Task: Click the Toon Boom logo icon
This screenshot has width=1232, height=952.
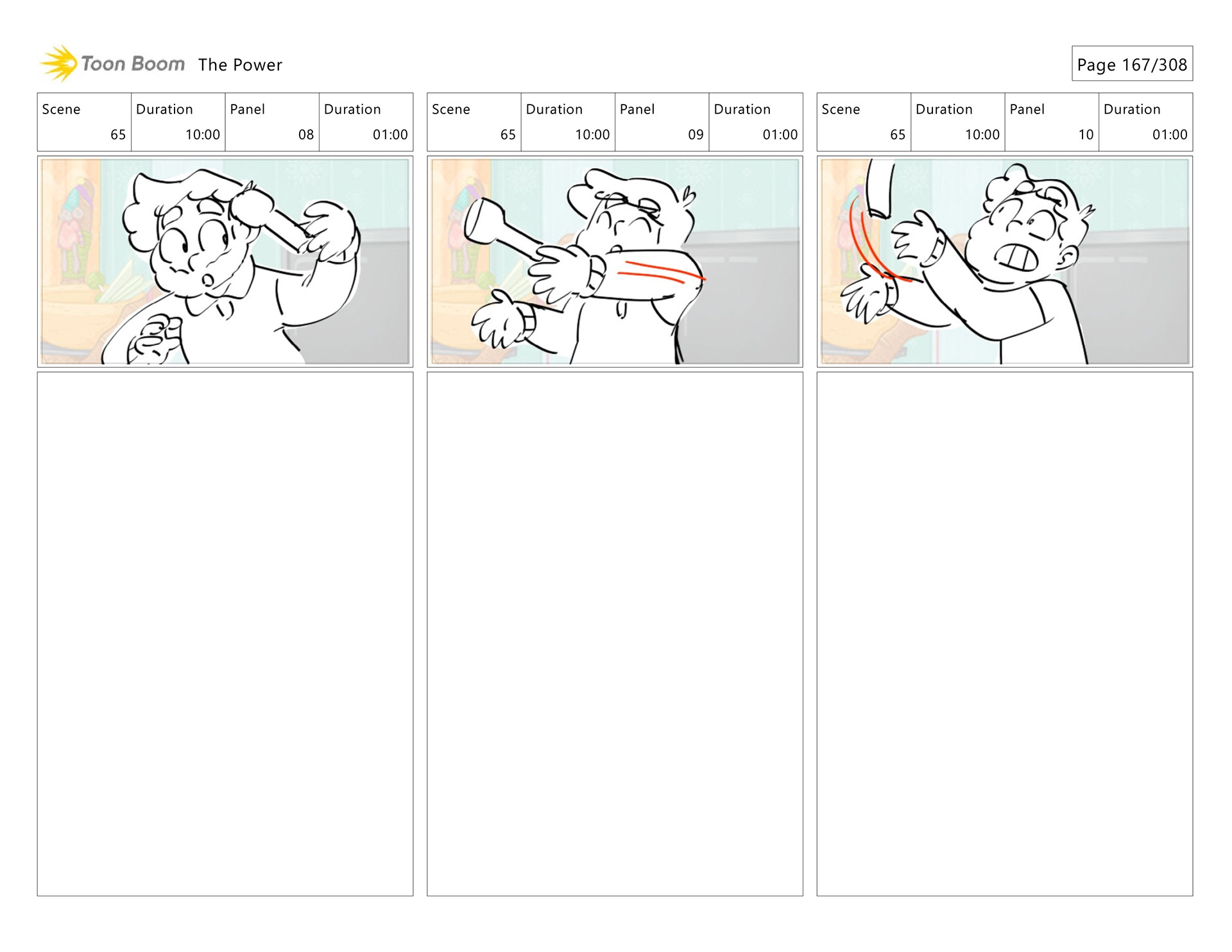Action: (59, 64)
